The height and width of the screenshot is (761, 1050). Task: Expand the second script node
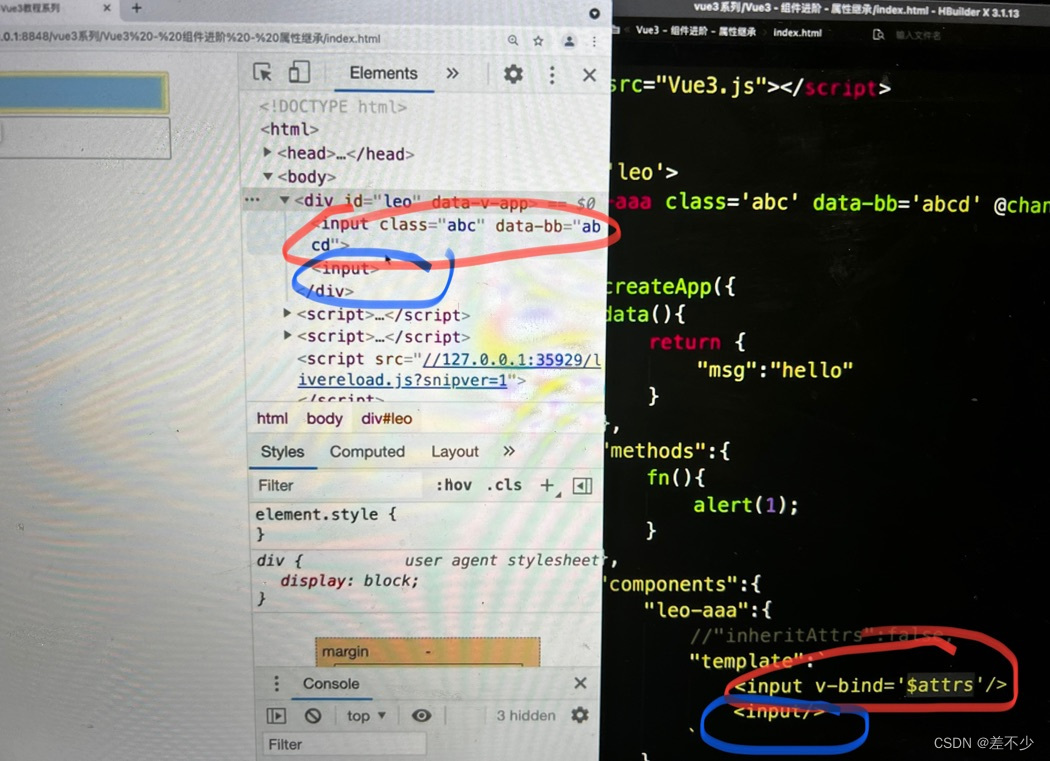(x=287, y=335)
